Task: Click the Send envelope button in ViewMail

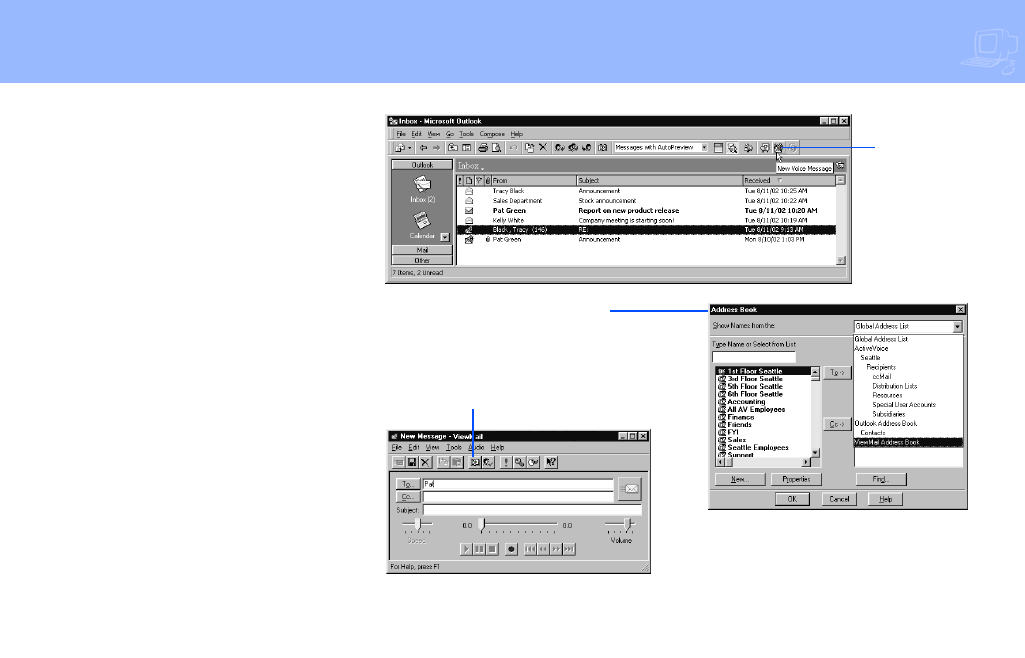Action: (630, 489)
